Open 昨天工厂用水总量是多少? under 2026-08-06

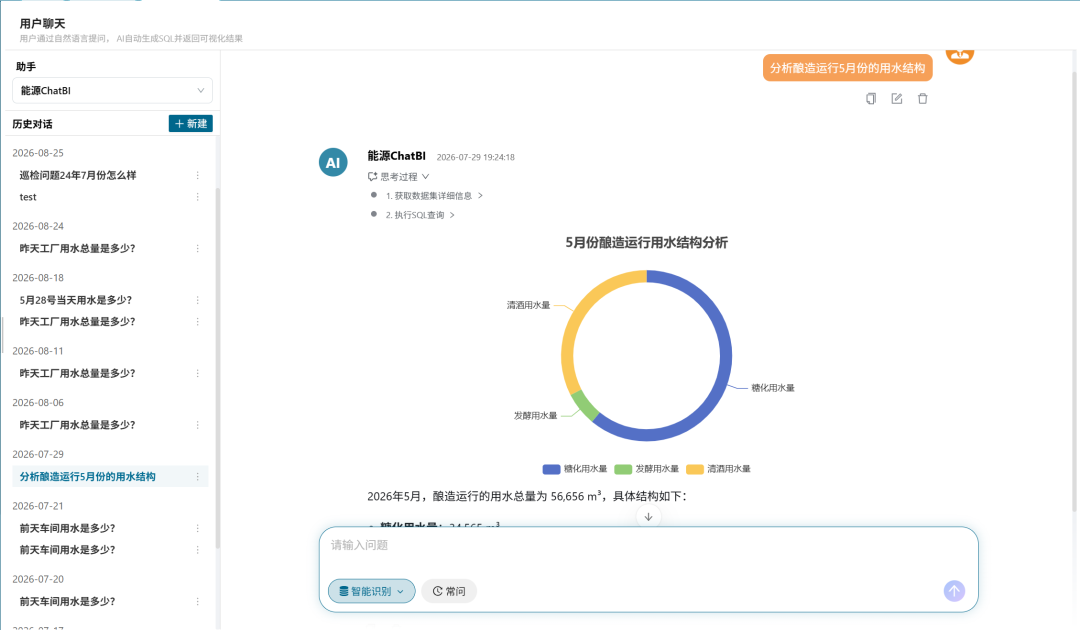(77, 425)
